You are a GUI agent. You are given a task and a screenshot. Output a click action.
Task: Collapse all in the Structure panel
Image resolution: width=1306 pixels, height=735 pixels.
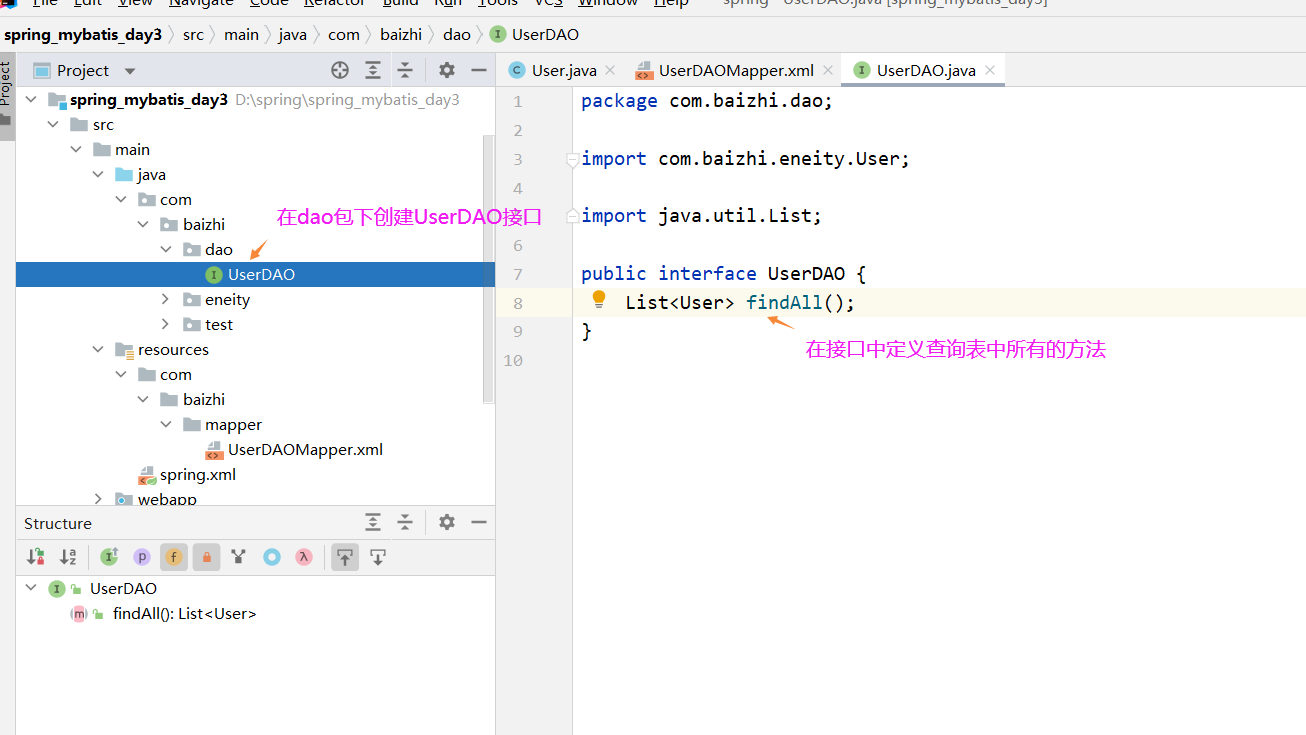tap(405, 522)
